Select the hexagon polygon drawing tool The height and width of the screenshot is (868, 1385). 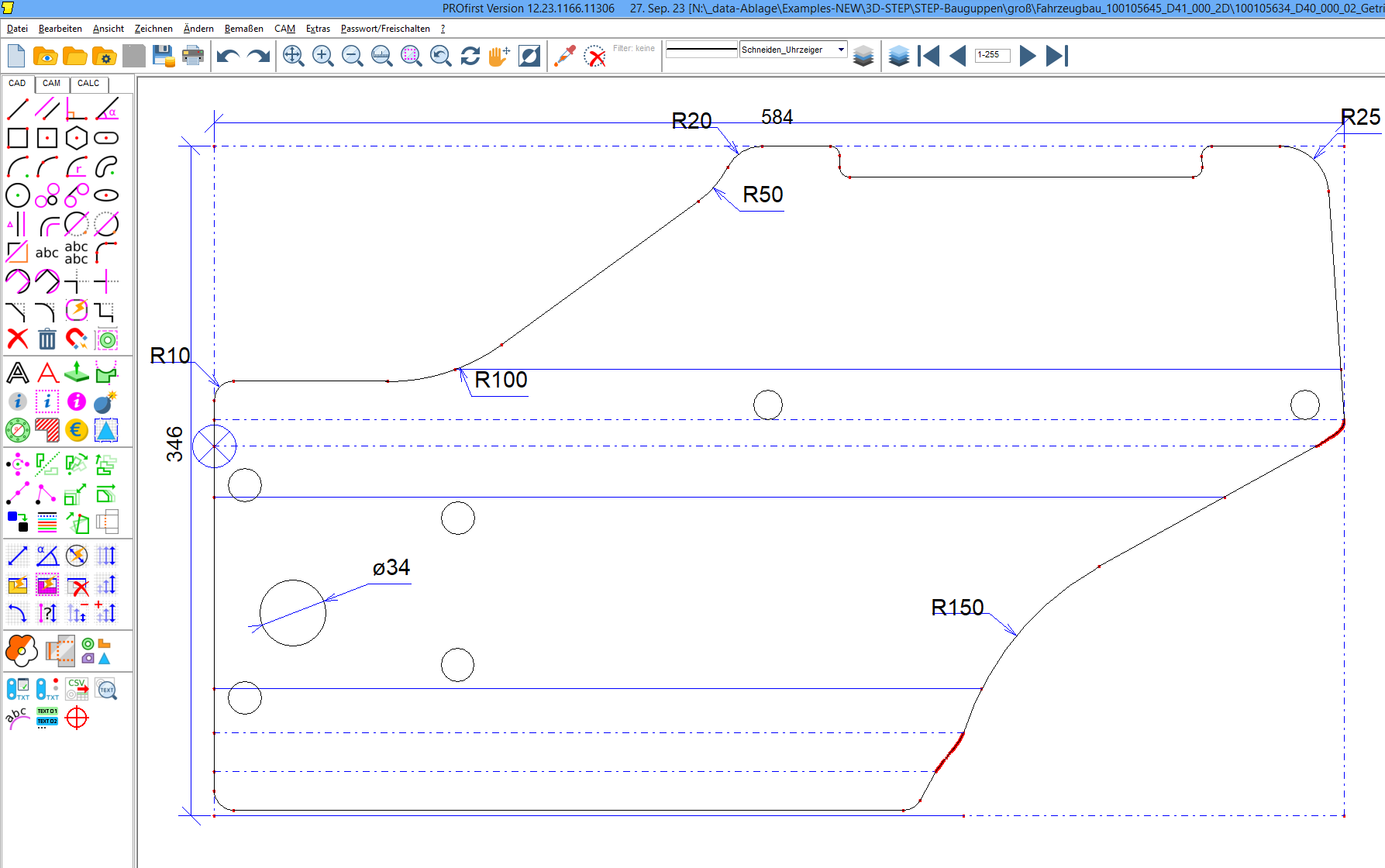tap(76, 138)
